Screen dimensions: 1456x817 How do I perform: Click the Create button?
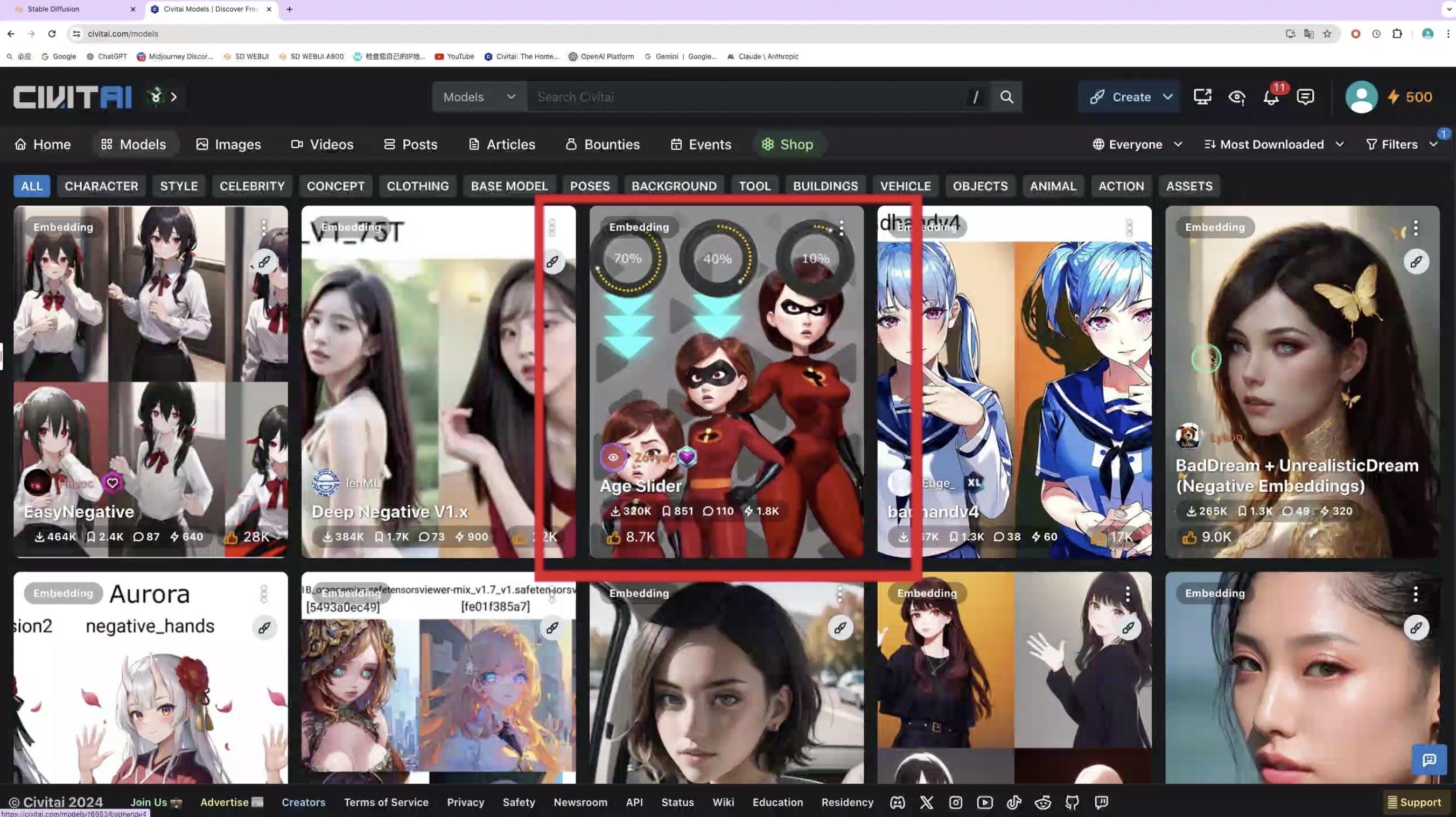tap(1121, 97)
